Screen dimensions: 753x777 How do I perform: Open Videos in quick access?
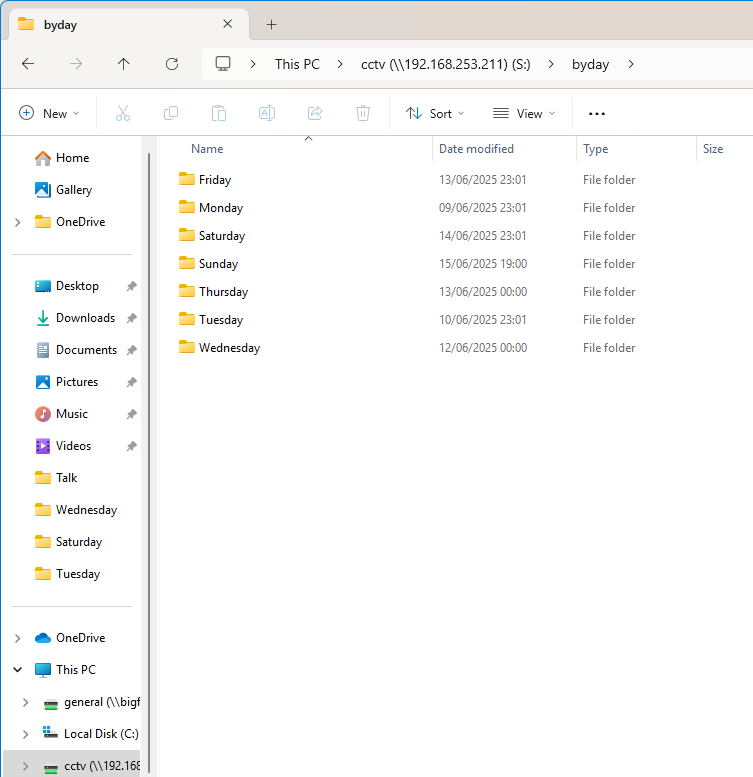pyautogui.click(x=63, y=446)
